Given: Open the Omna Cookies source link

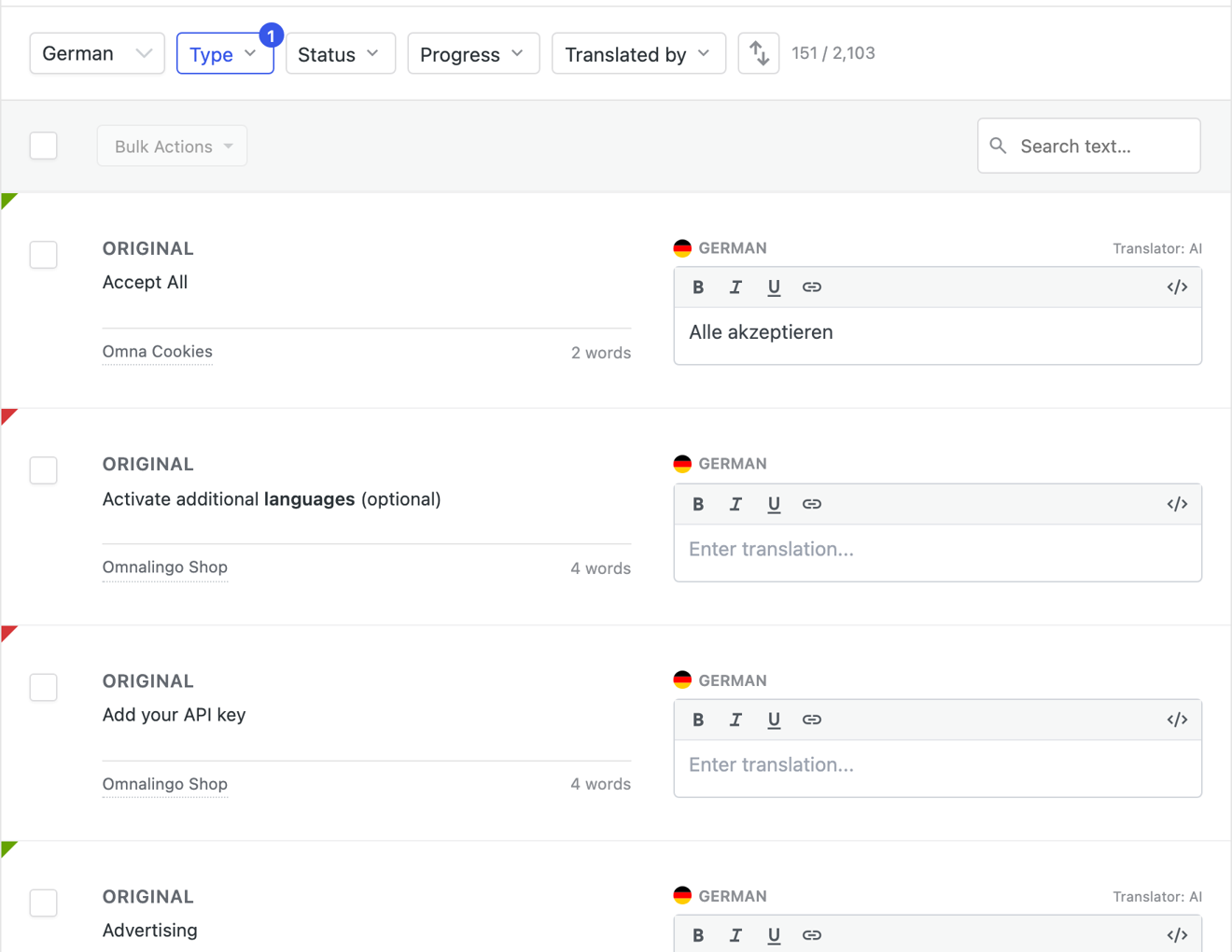Looking at the screenshot, I should pos(158,352).
